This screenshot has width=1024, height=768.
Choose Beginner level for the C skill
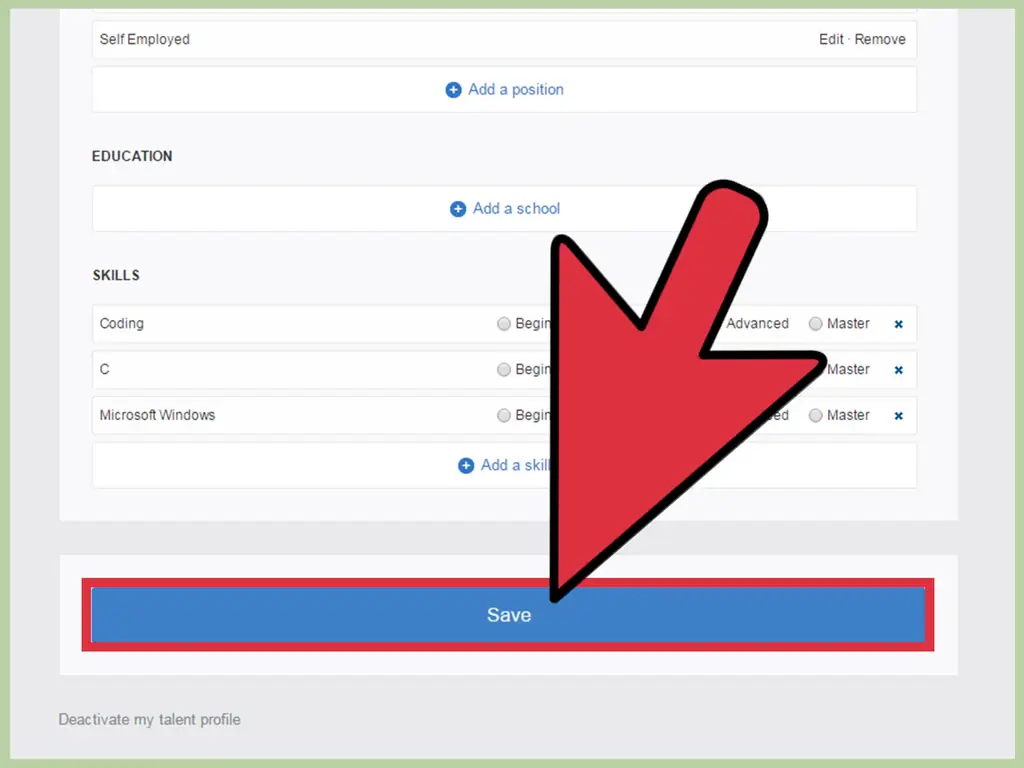pos(504,370)
